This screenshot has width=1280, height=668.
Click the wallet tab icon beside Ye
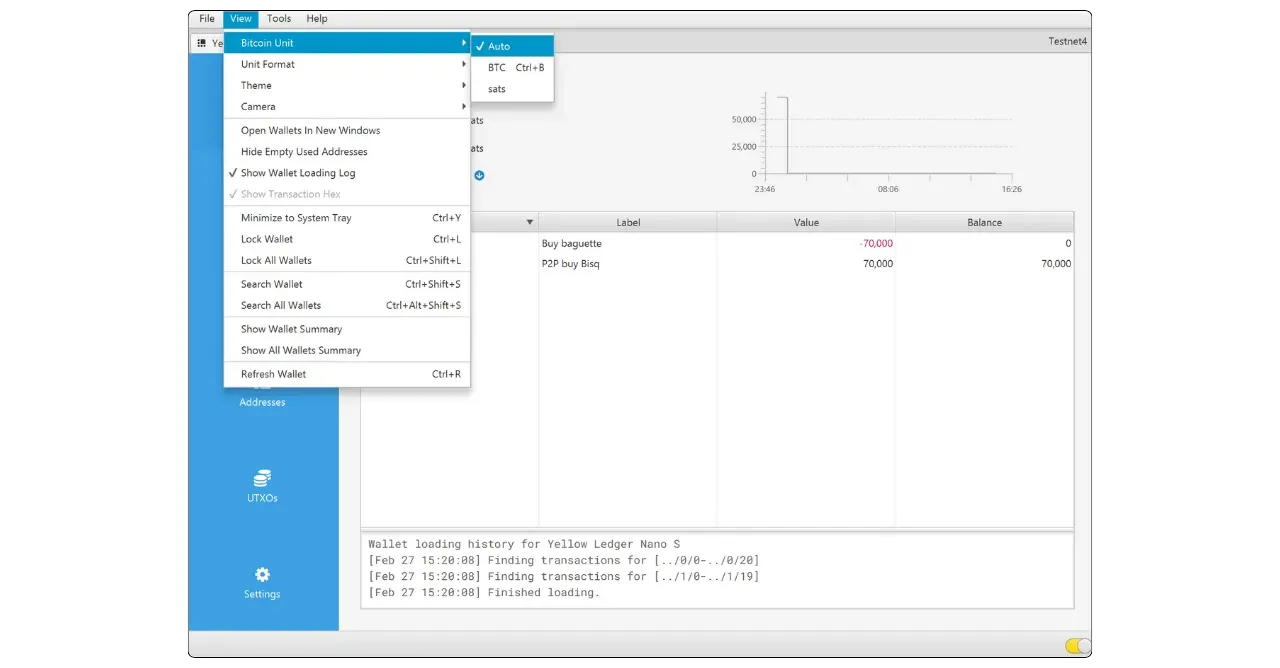201,44
